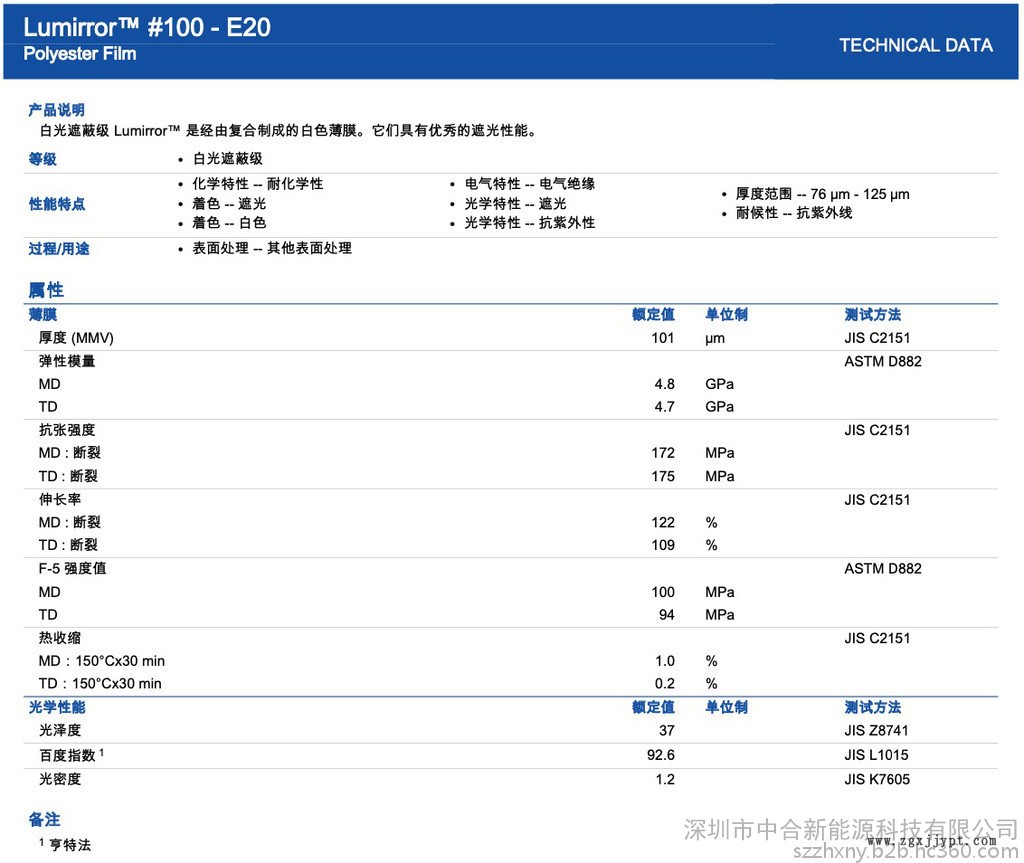The height and width of the screenshot is (863, 1024).
Task: Click the 性能特点 row label
Action: coord(56,204)
